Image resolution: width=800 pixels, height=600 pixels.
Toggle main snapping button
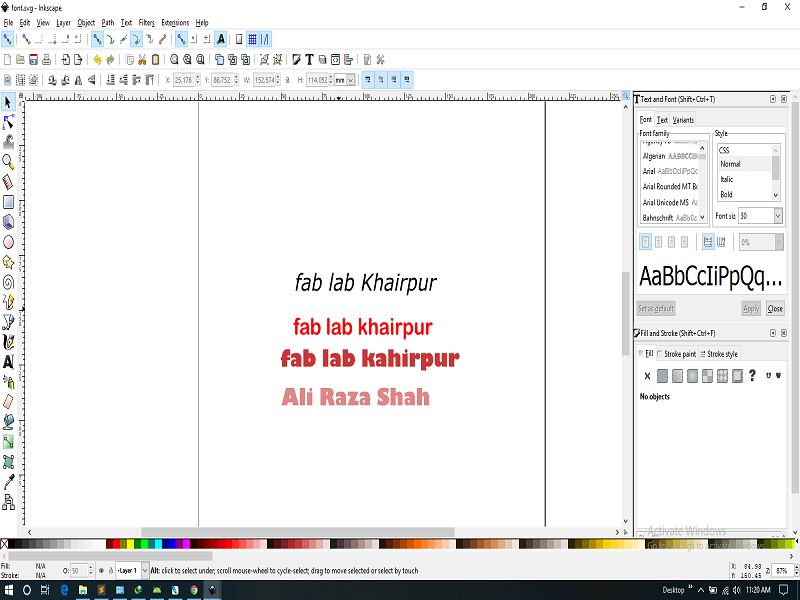[x=7, y=39]
